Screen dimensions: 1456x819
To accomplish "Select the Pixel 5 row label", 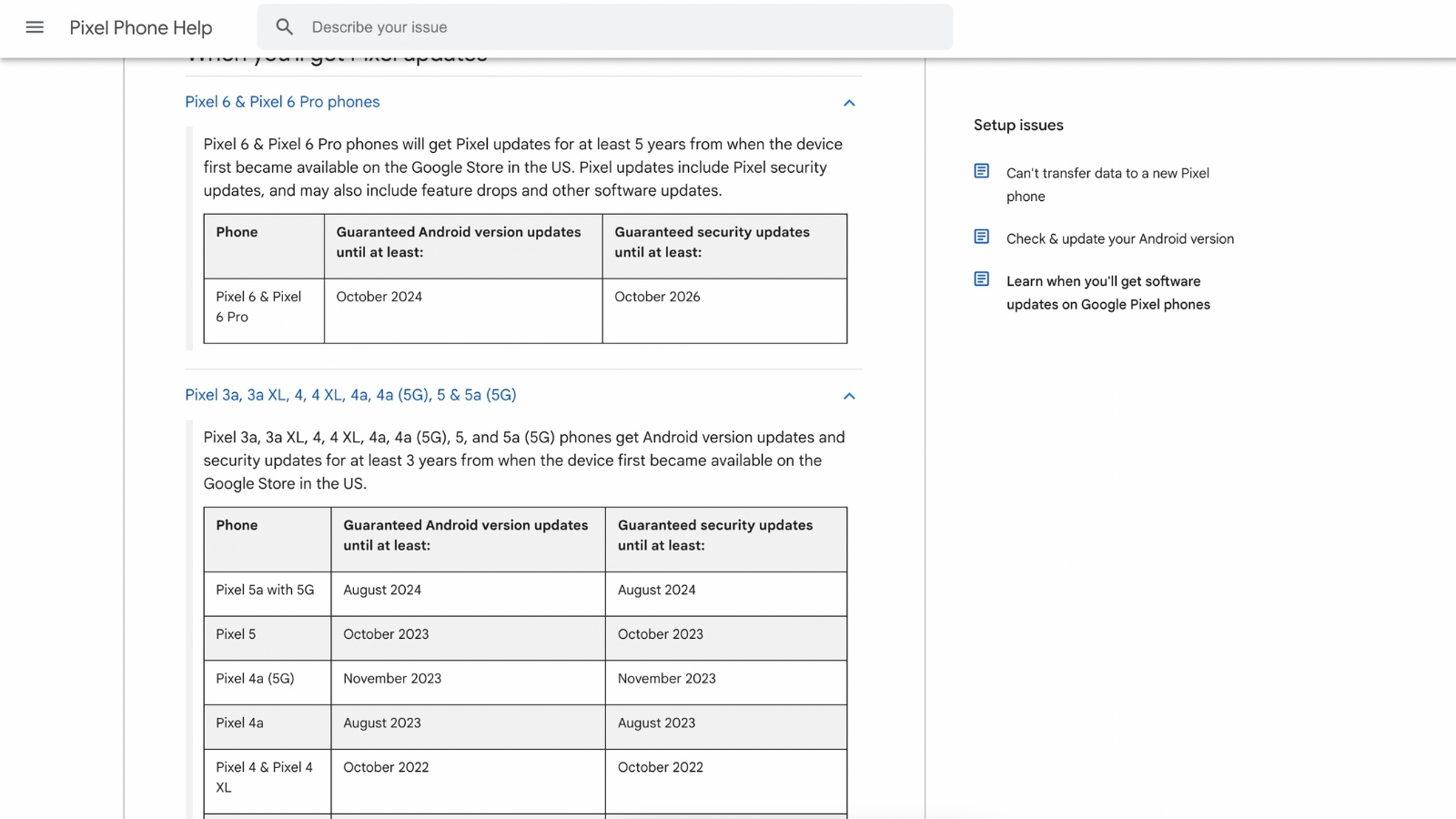I will click(x=268, y=639).
